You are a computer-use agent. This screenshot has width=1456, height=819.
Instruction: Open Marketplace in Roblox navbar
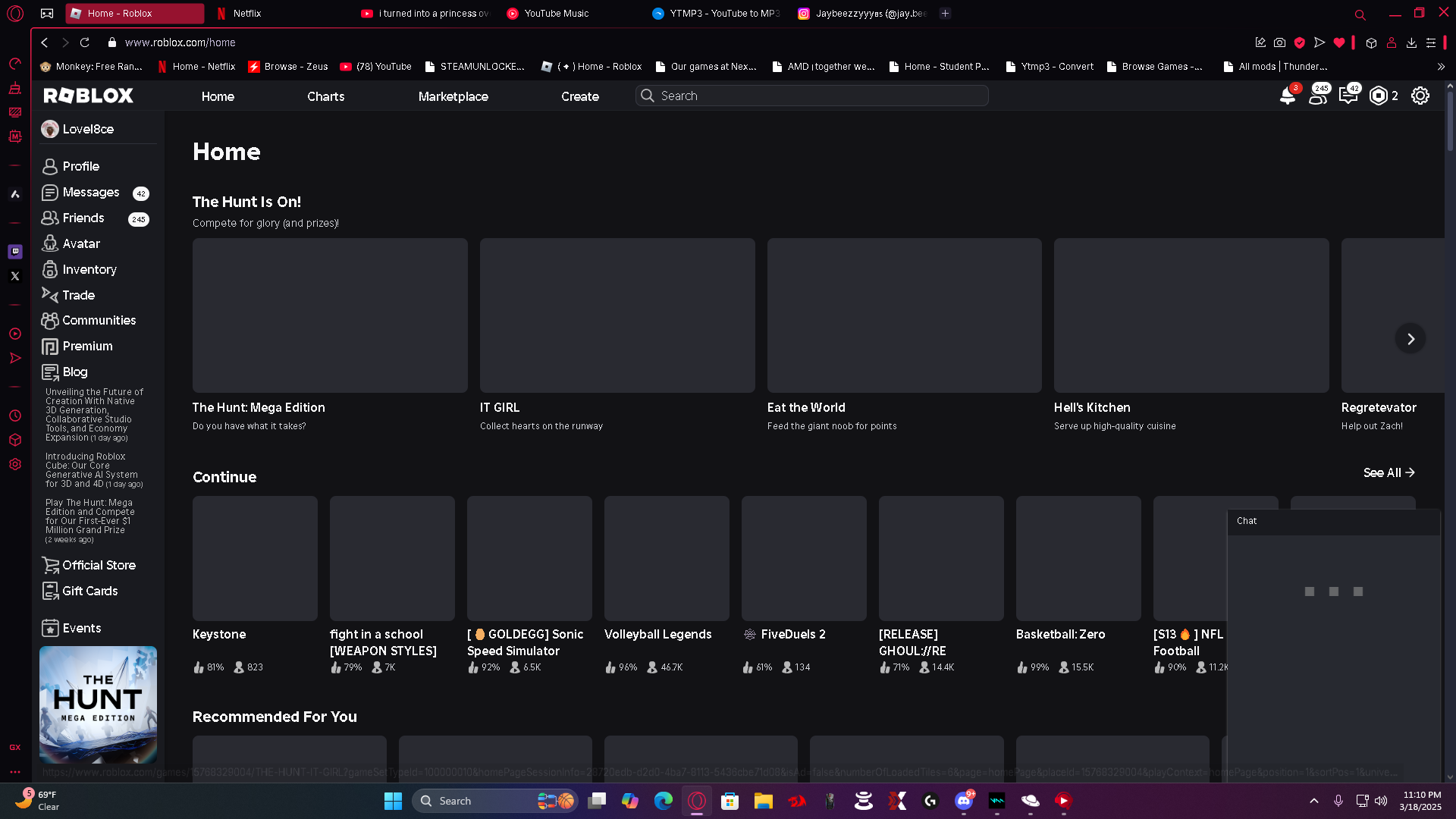coord(453,96)
